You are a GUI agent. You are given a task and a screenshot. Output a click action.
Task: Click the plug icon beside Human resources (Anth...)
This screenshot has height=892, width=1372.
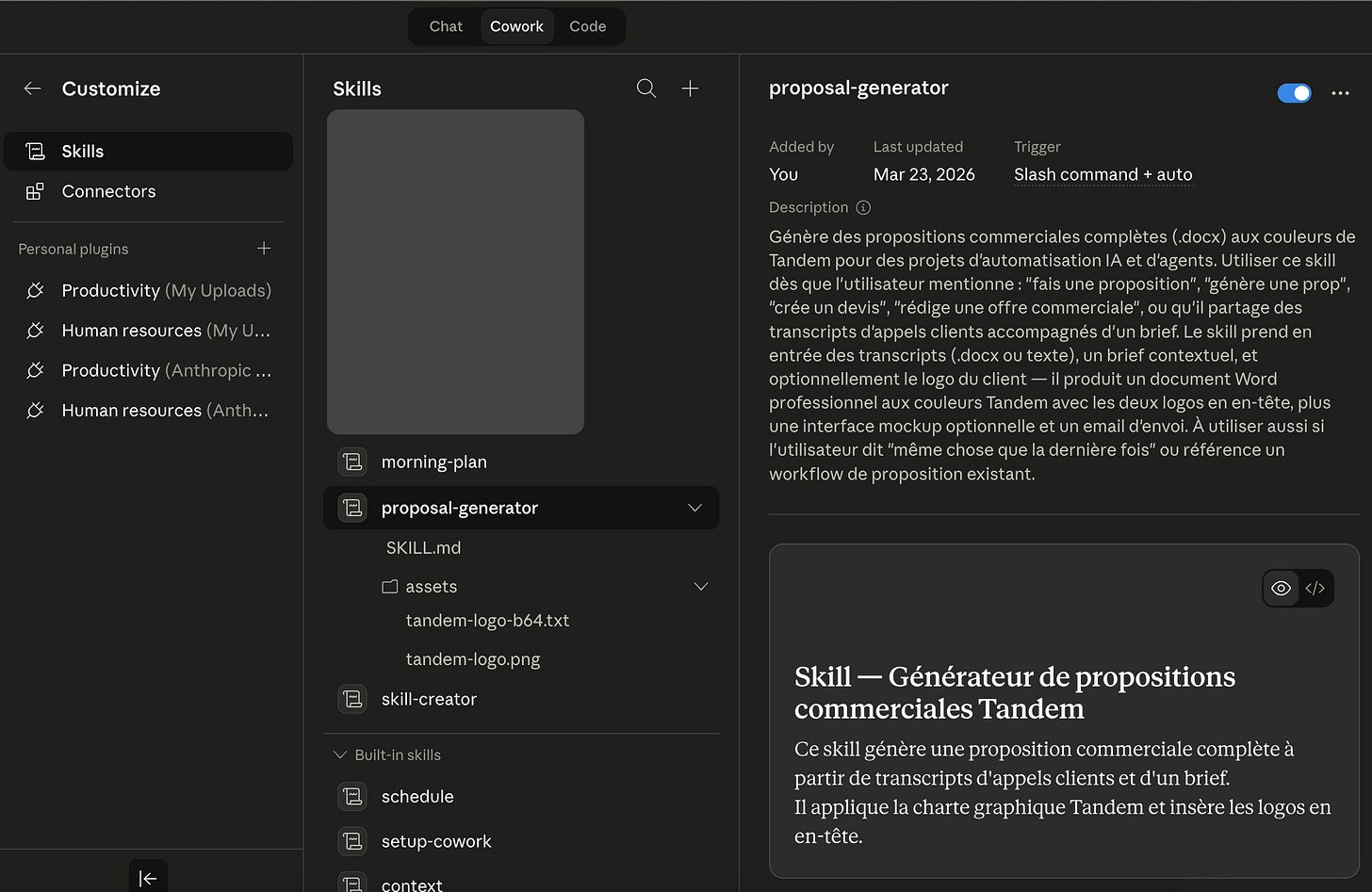click(x=35, y=411)
